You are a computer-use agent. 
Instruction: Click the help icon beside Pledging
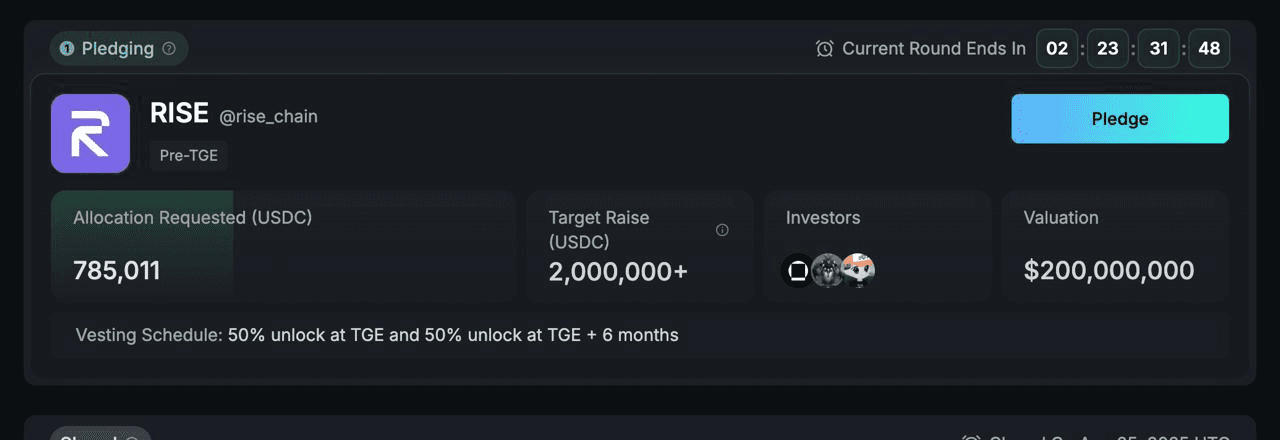coord(169,48)
